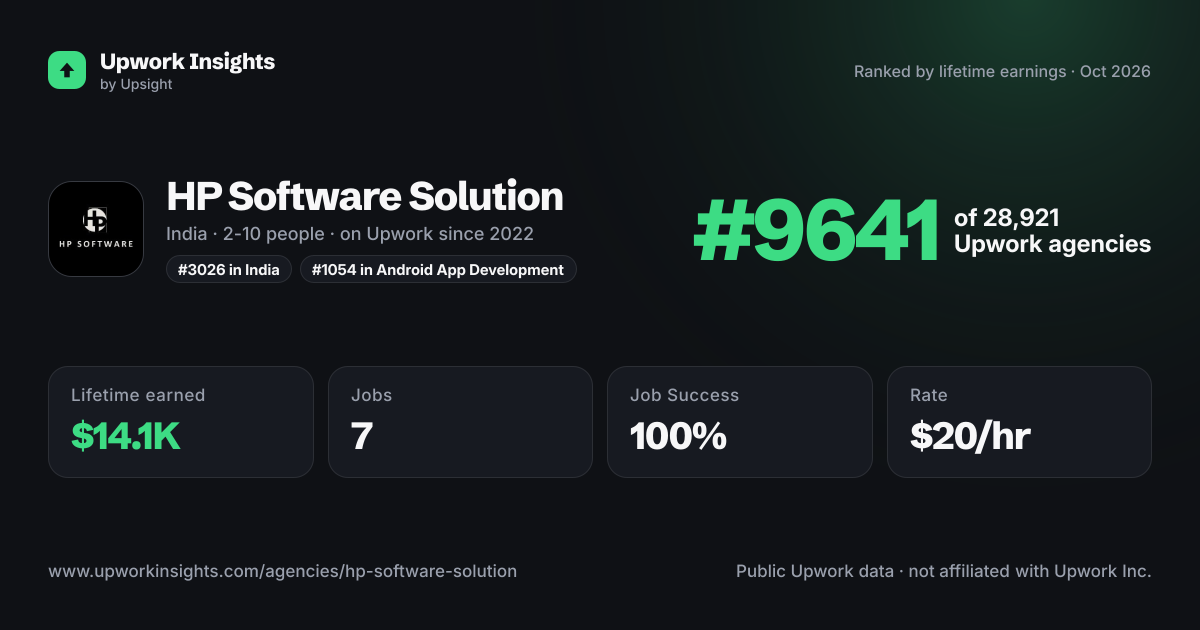Open the Lifetime earned $14.1K card

click(181, 422)
